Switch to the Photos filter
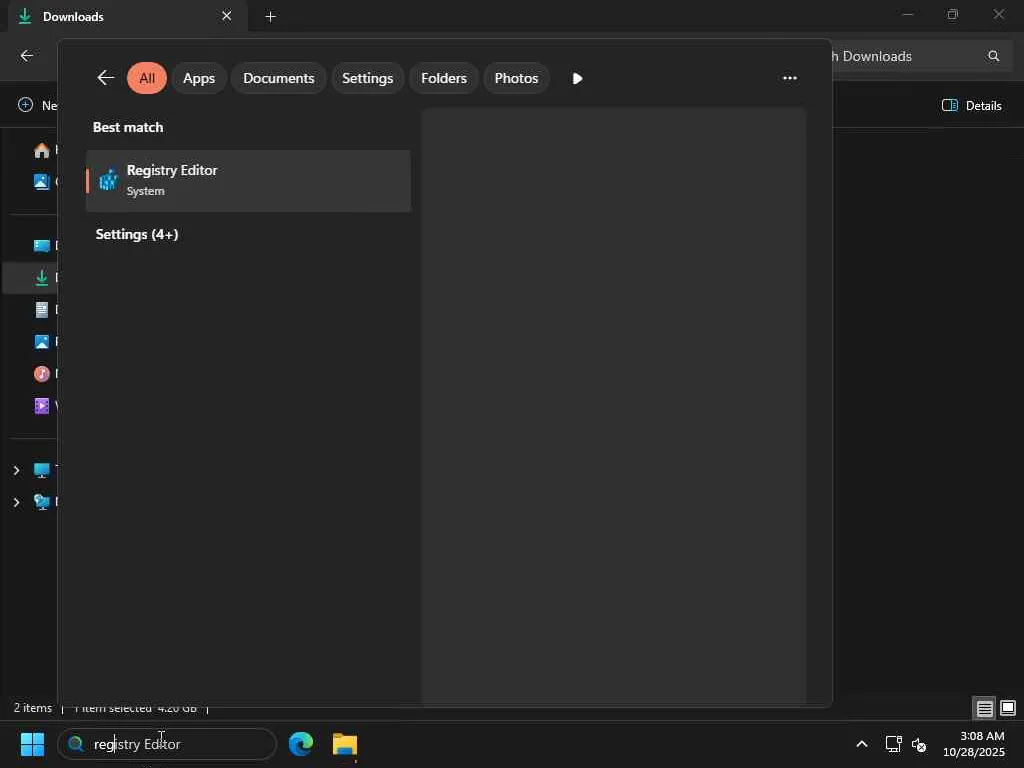1024x768 pixels. [517, 78]
